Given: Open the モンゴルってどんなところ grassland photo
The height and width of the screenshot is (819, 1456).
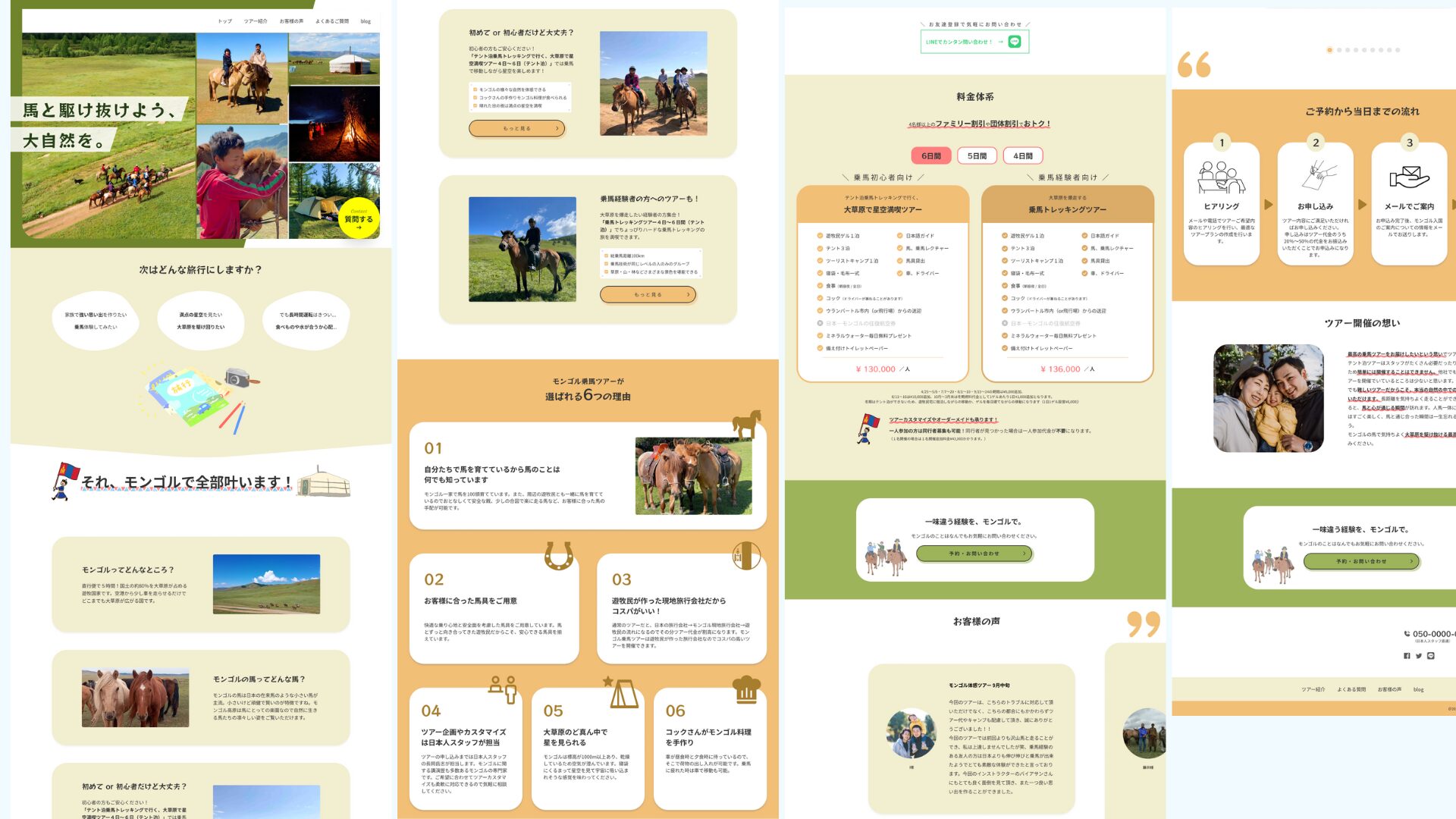Looking at the screenshot, I should coord(266,584).
